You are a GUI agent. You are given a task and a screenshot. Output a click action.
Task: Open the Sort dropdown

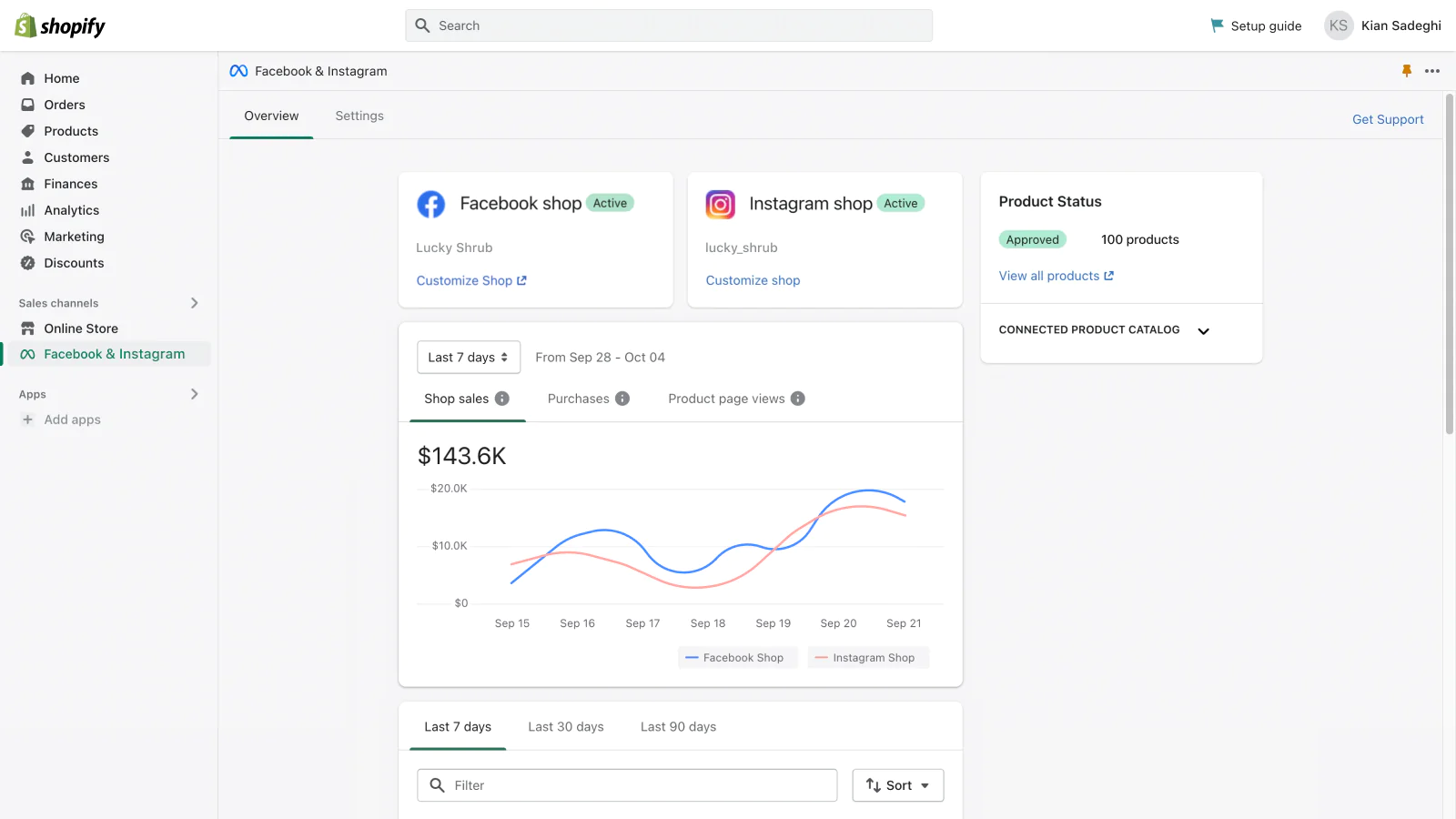click(898, 785)
